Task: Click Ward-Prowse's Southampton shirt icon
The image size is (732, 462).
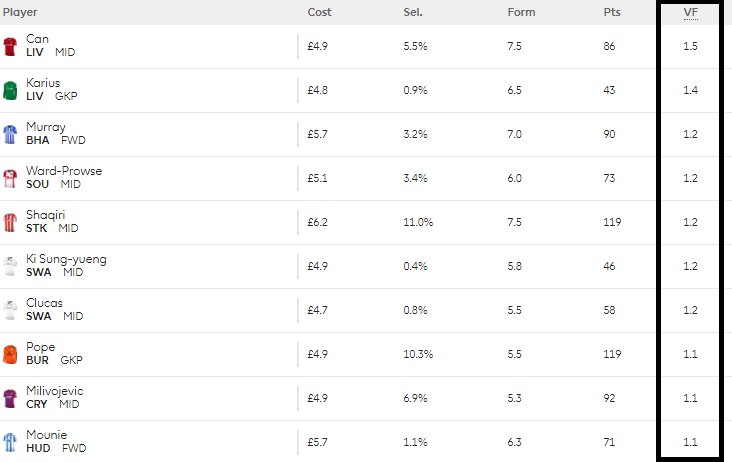Action: click(10, 178)
